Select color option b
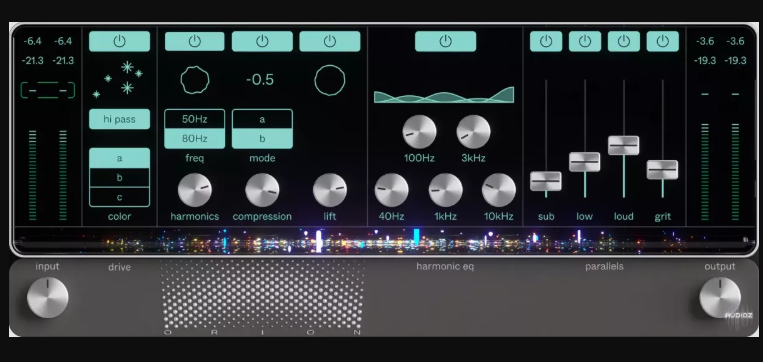The image size is (763, 362). (119, 178)
